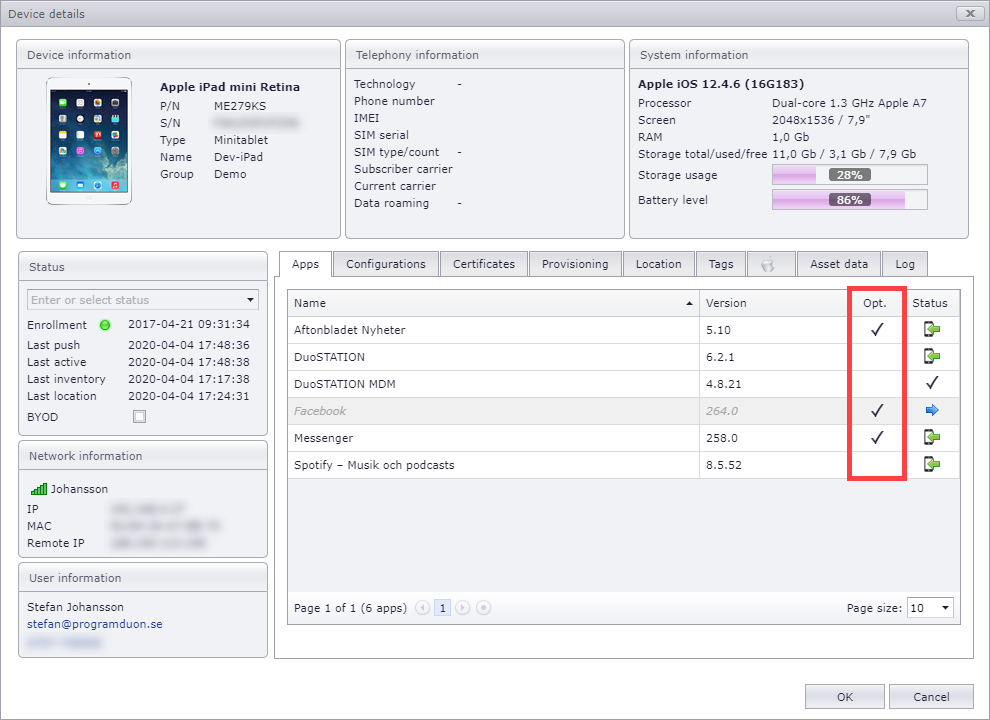The image size is (990, 720).
Task: Open the Log tab
Action: click(x=905, y=264)
